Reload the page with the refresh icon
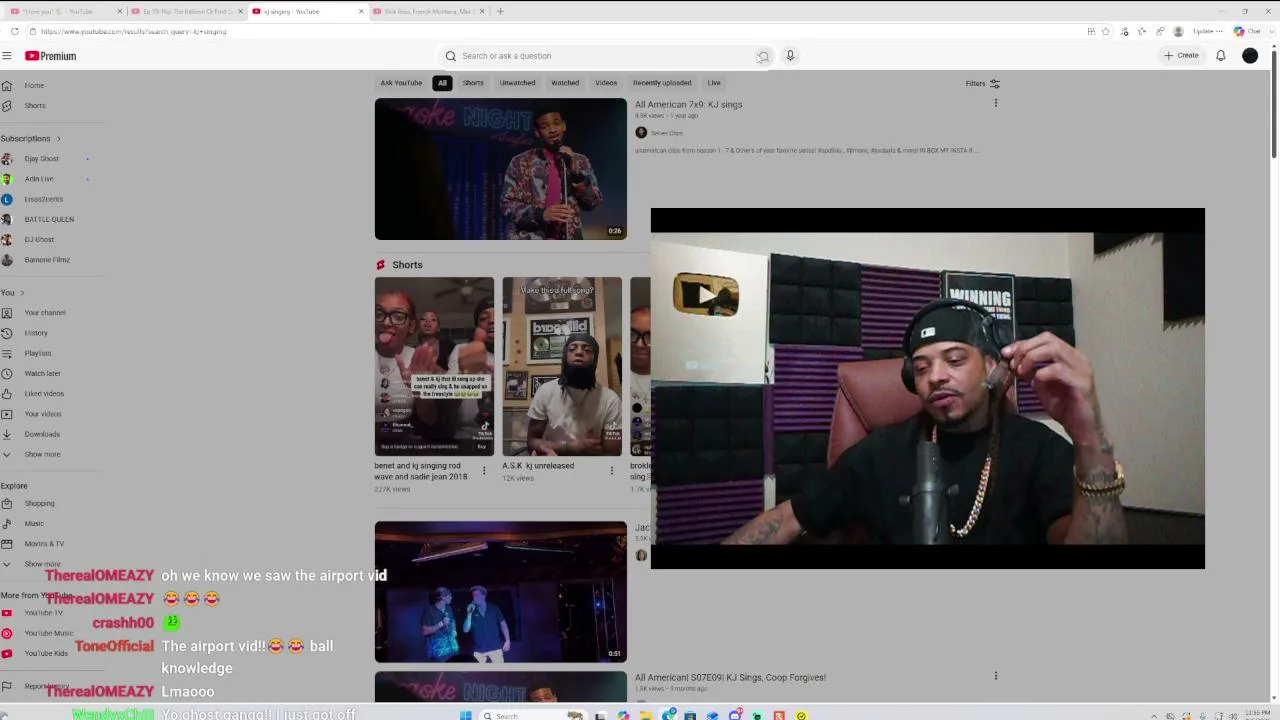This screenshot has height=720, width=1280. pos(14,31)
